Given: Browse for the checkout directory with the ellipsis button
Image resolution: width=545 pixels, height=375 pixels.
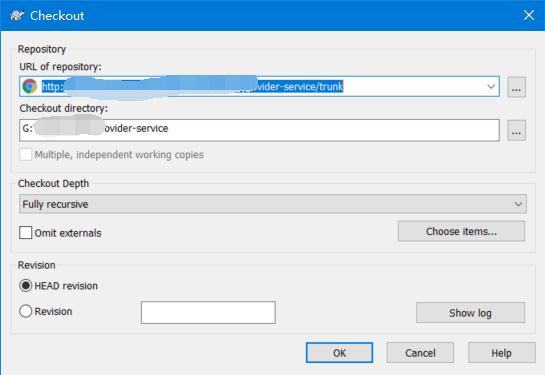Looking at the screenshot, I should click(x=516, y=130).
